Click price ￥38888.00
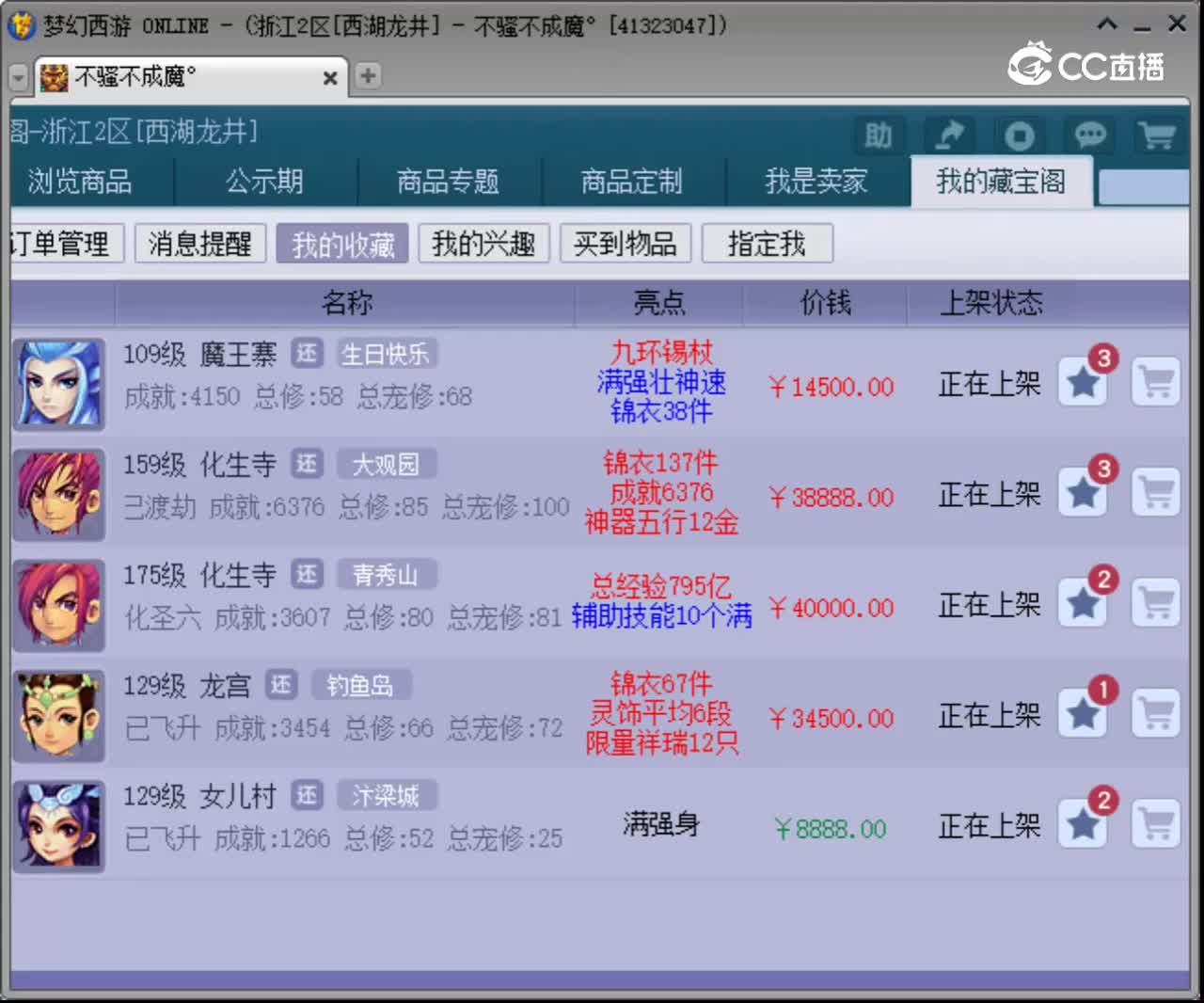1204x1003 pixels. coord(831,497)
